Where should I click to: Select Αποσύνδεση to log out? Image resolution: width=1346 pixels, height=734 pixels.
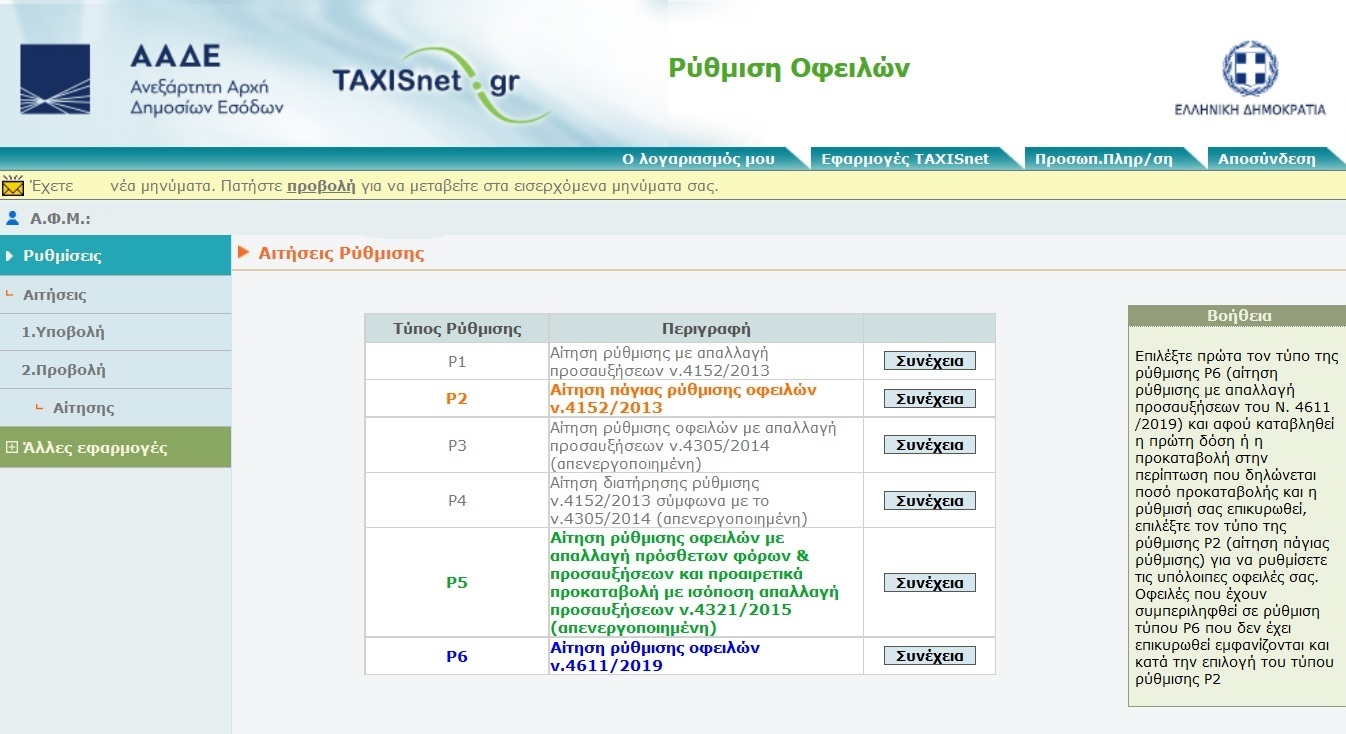point(1266,158)
